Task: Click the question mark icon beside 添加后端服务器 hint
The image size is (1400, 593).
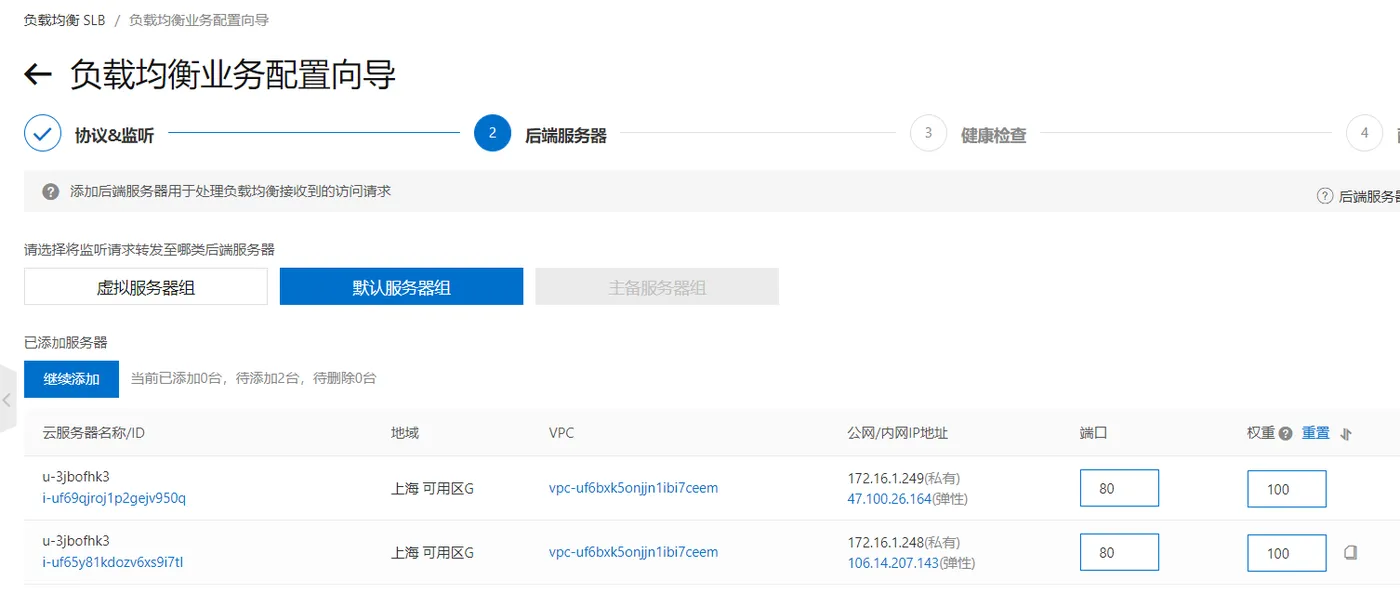Action: coord(50,191)
